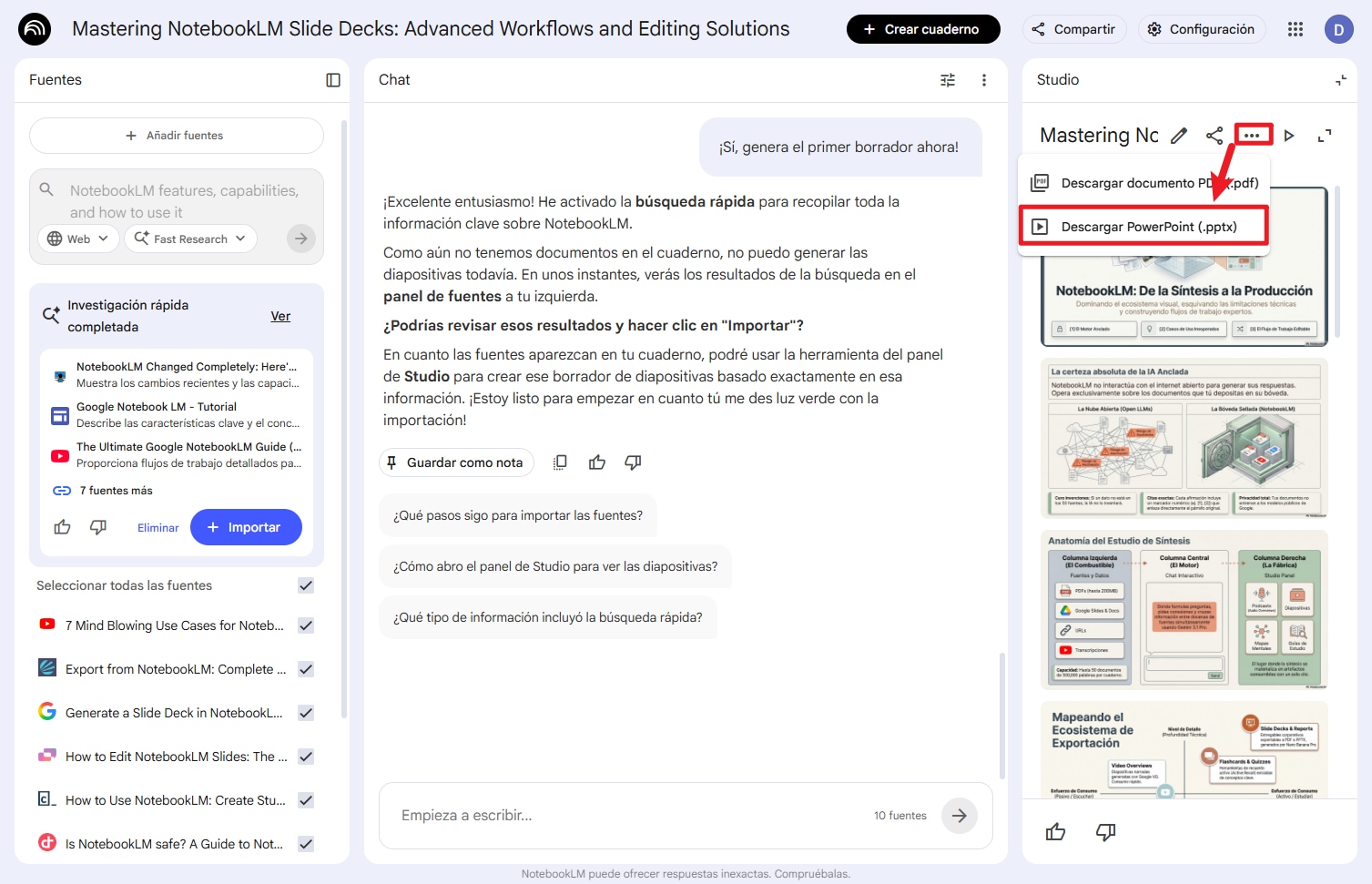This screenshot has width=1372, height=884.
Task: Submit source search arrow button
Action: [x=300, y=239]
